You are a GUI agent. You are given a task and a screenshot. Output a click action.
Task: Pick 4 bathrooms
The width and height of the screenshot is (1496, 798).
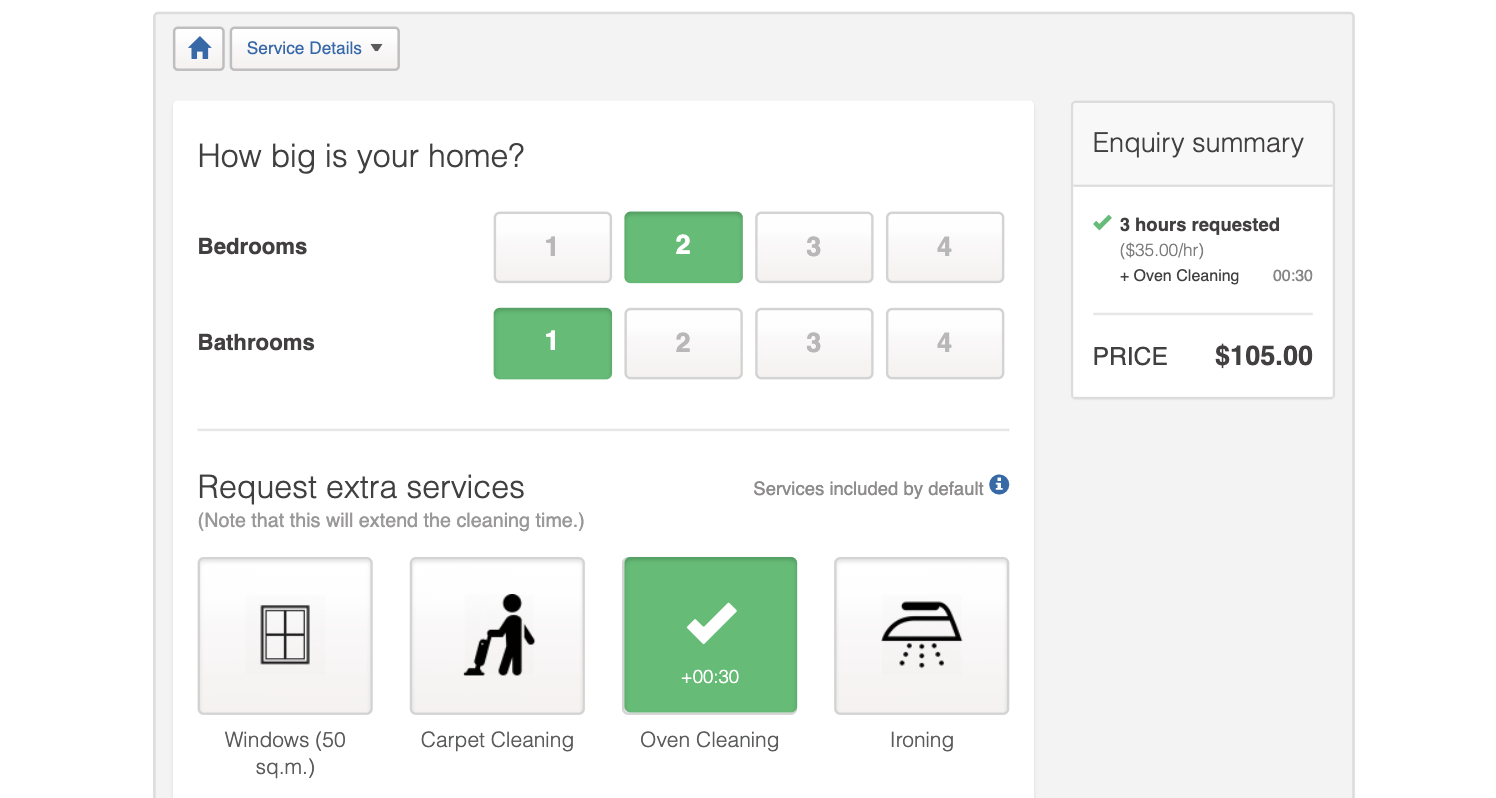[944, 343]
